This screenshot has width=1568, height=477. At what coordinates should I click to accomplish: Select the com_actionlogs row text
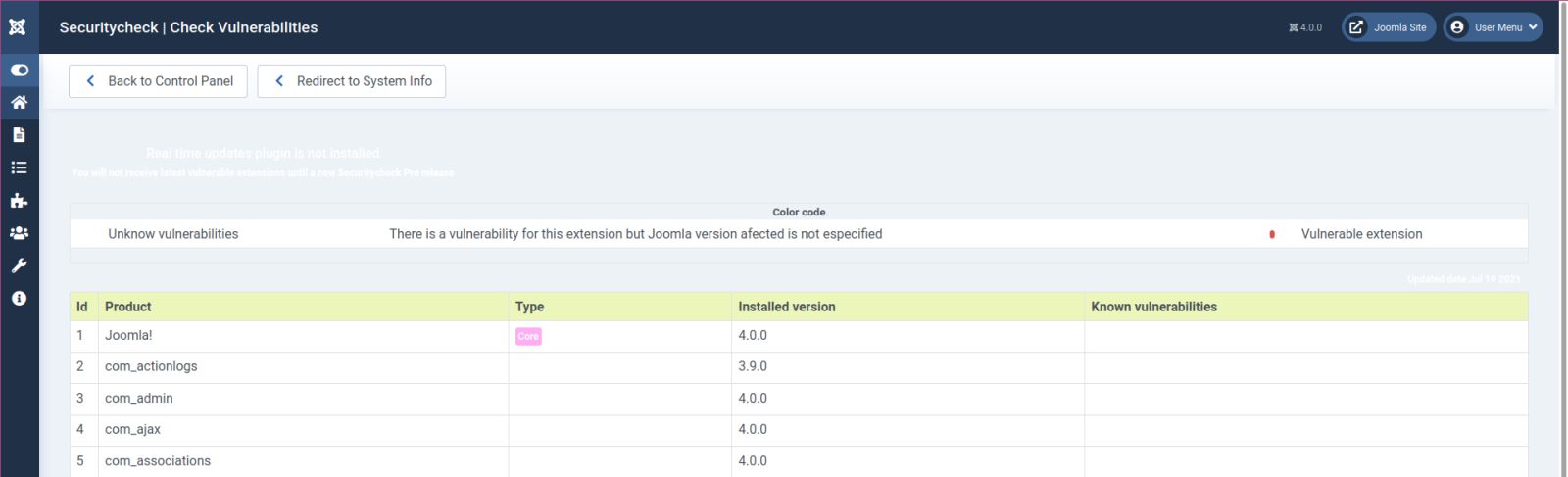[x=151, y=366]
